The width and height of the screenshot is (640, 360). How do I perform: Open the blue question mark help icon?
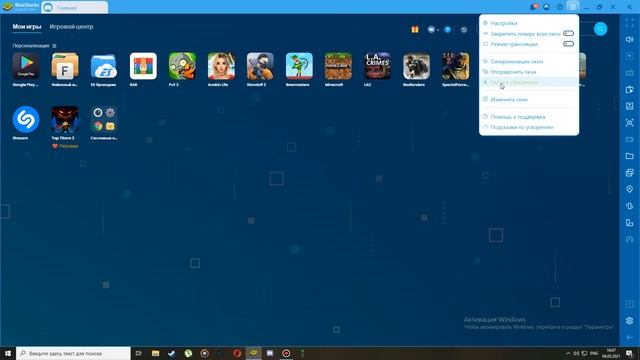(448, 29)
